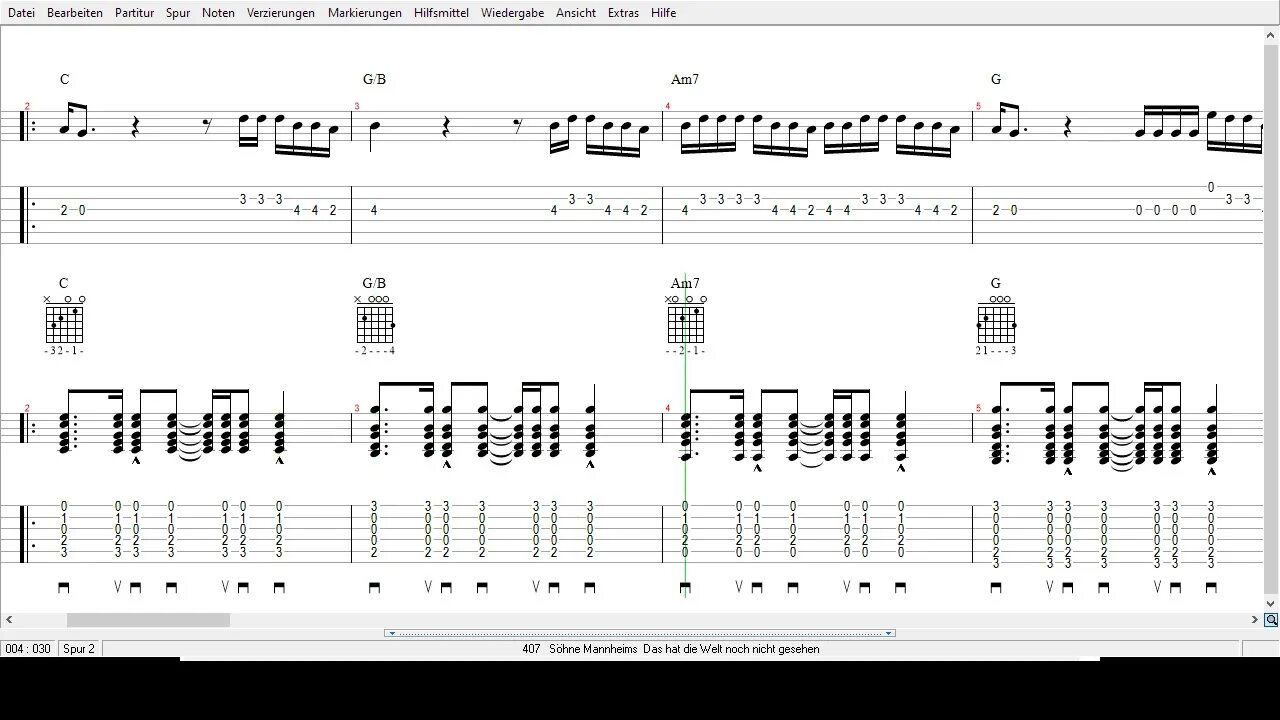Screen dimensions: 1280x720
Task: Open the Hilfsmittel menu
Action: [441, 13]
